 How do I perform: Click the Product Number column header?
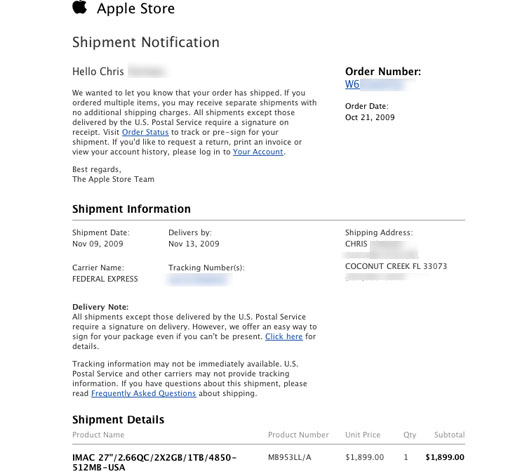(x=298, y=435)
